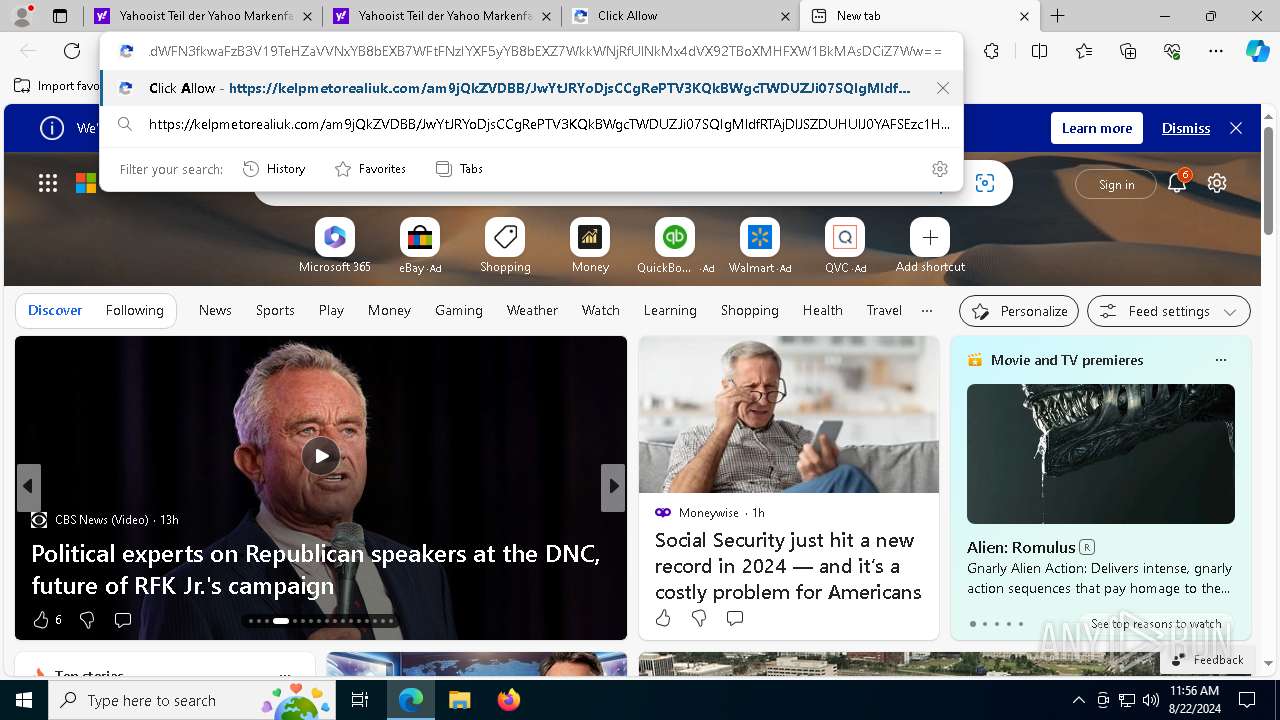Open Task View on taskbar

point(360,700)
